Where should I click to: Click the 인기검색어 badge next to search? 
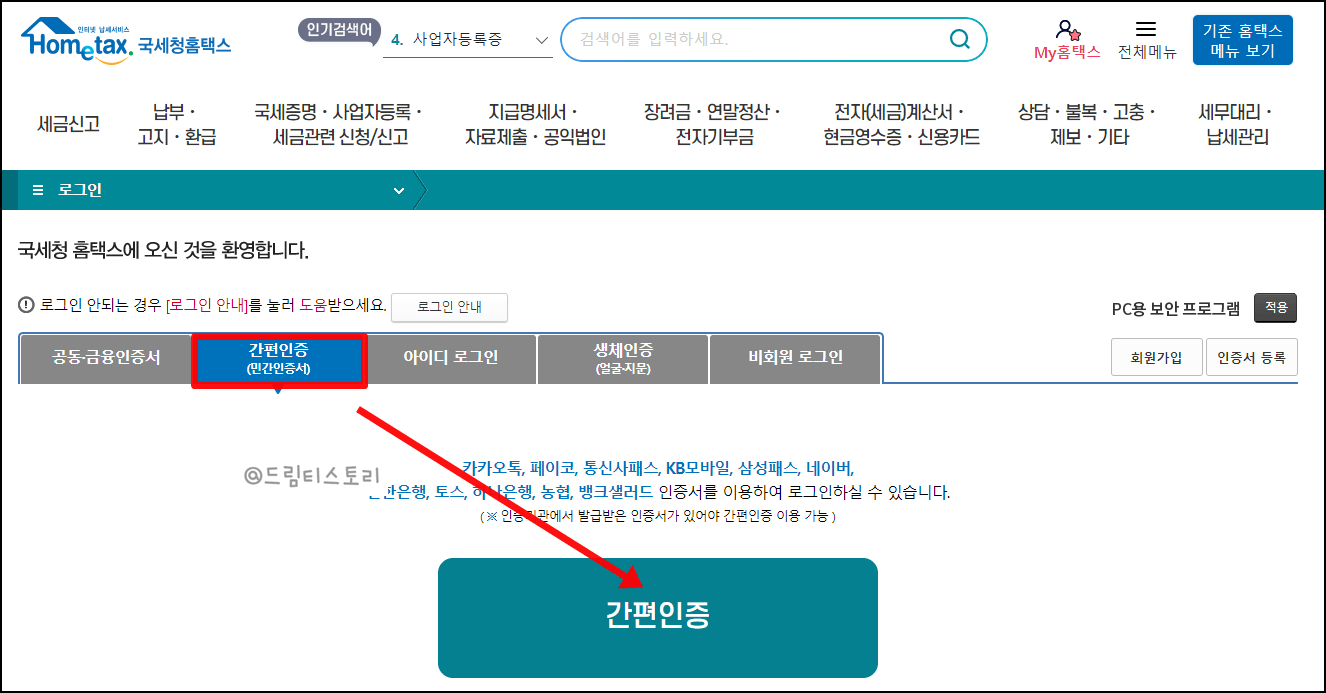point(340,30)
